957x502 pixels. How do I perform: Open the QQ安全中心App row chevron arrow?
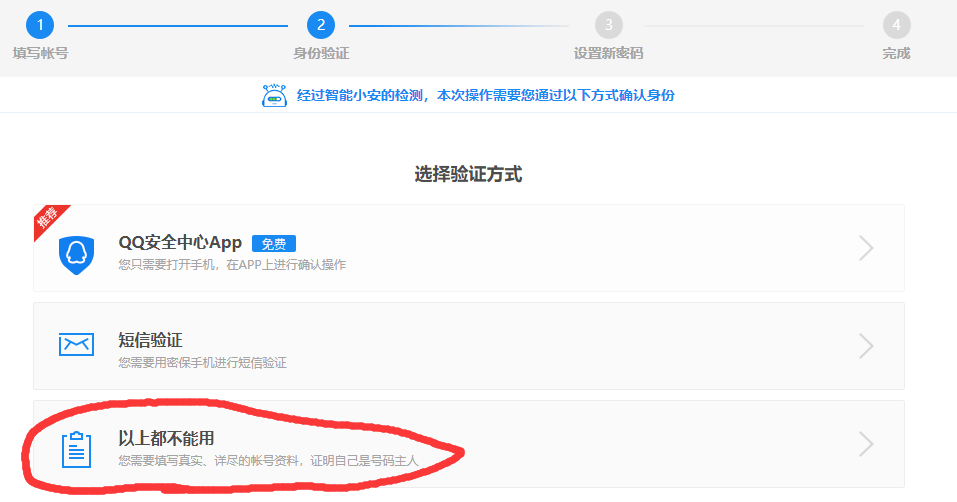tap(867, 248)
